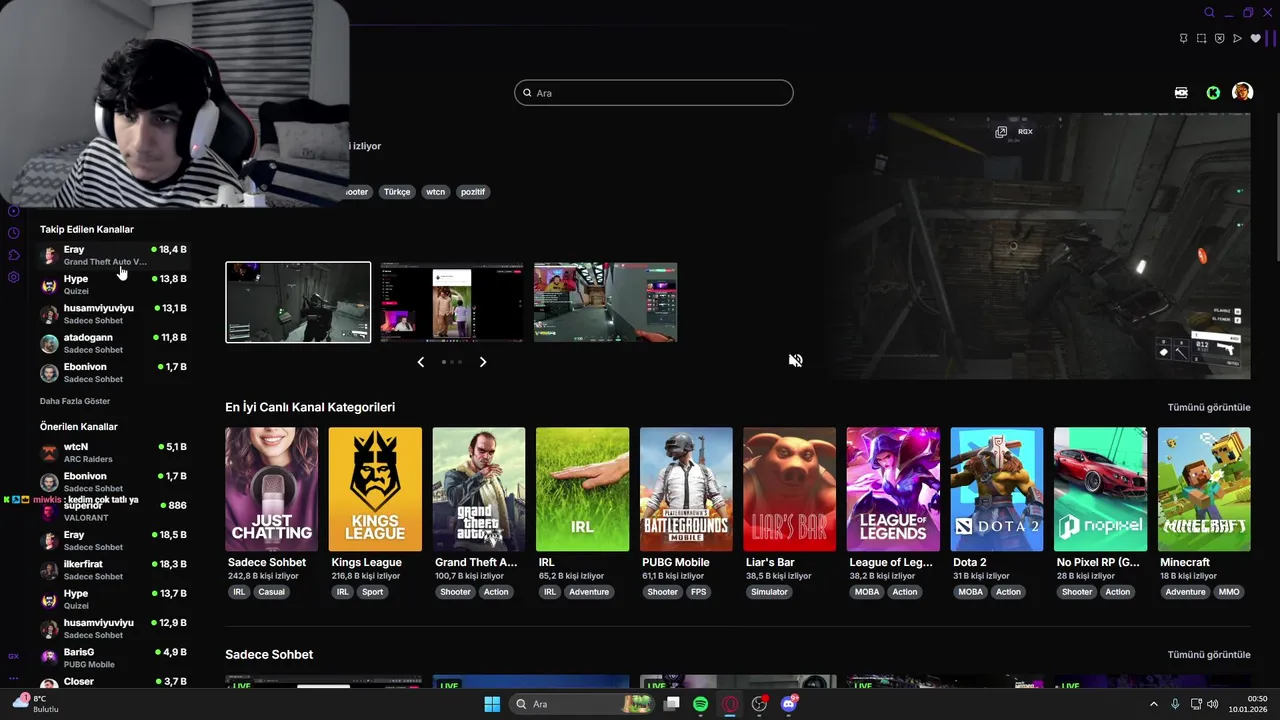
Task: Open the browser search tabs magnifier icon
Action: click(1209, 13)
